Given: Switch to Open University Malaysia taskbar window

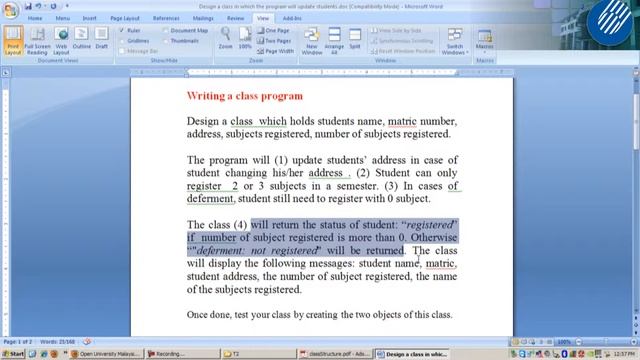Looking at the screenshot, I should 107,354.
